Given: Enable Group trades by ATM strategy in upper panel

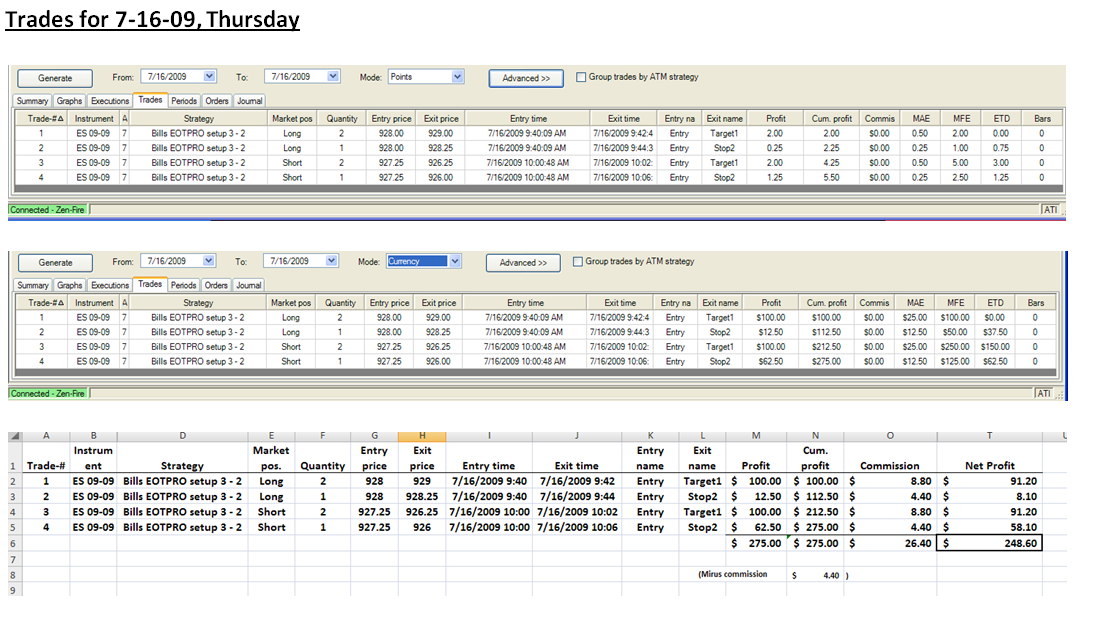Looking at the screenshot, I should (x=581, y=77).
